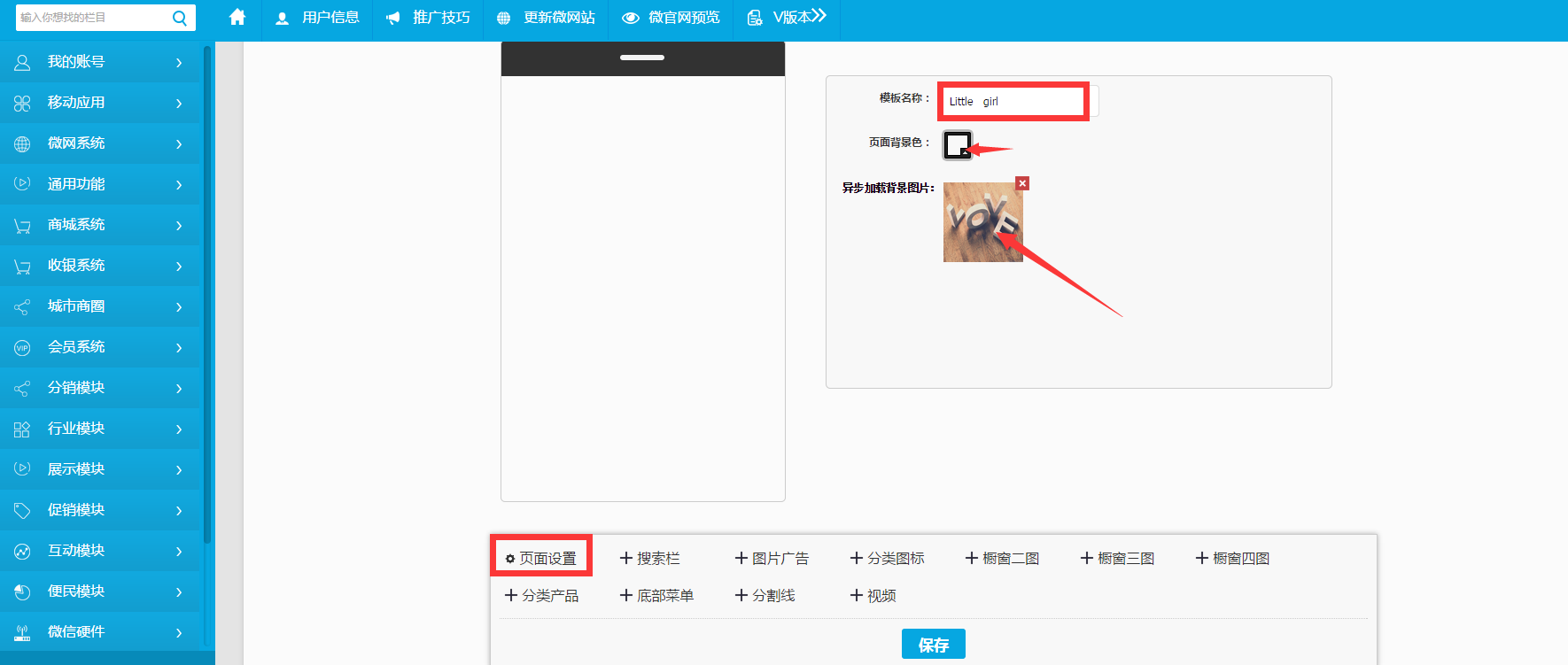1568x665 pixels.
Task: Click the home icon in top bar
Action: 237,17
